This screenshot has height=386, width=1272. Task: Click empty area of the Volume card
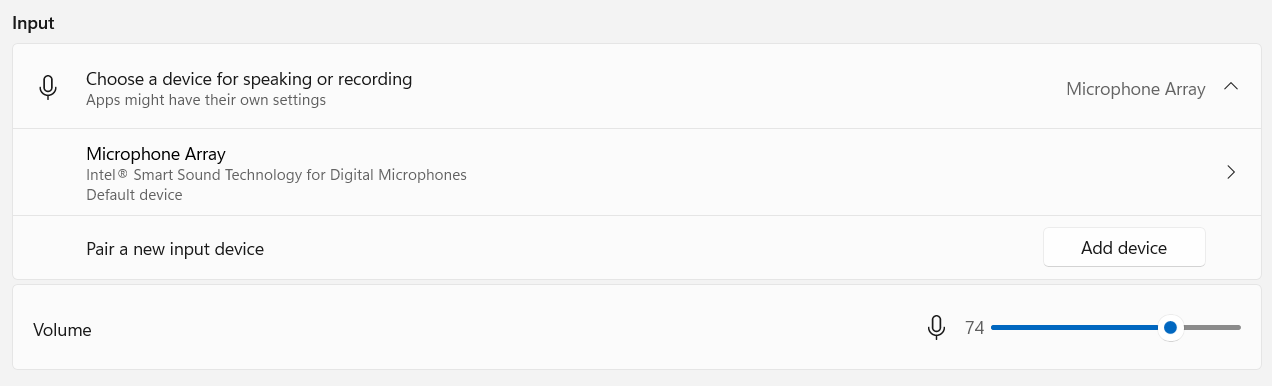500,328
